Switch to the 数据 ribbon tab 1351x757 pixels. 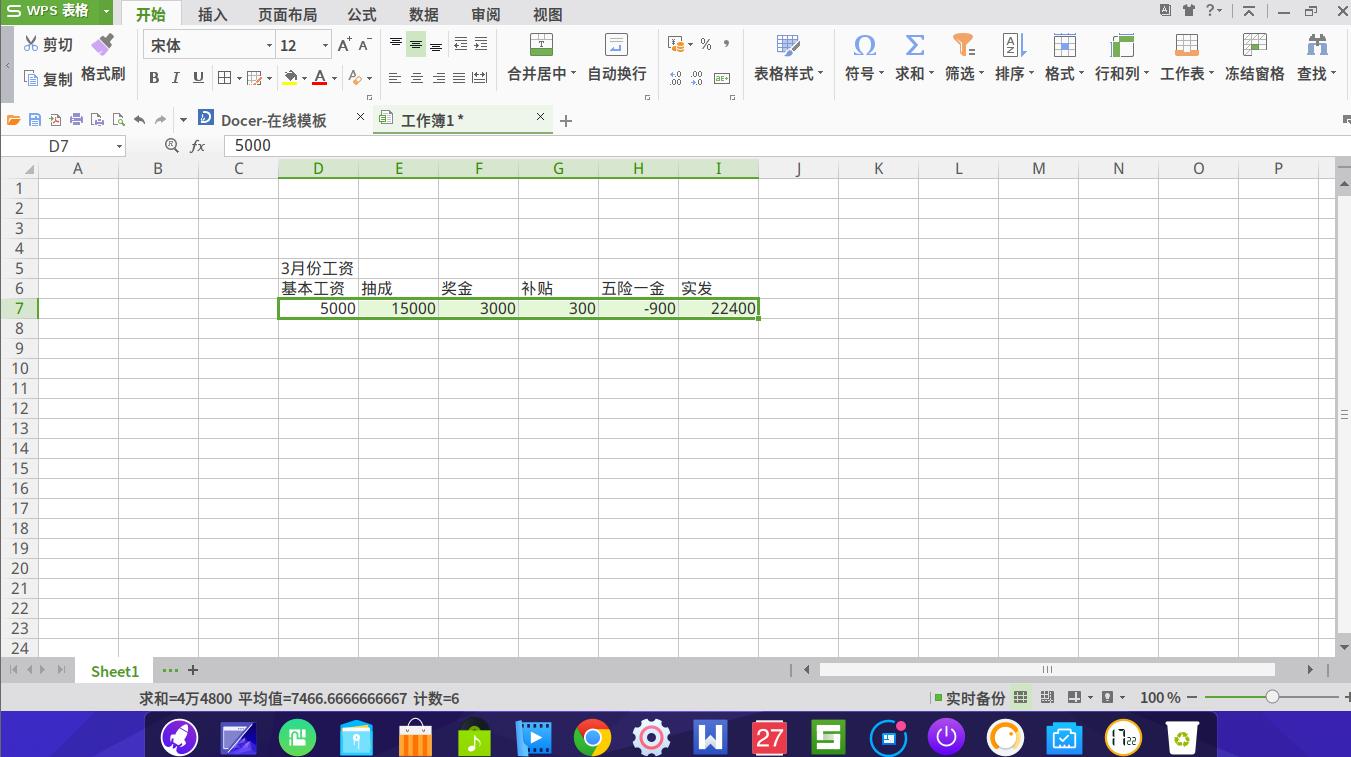[x=423, y=14]
